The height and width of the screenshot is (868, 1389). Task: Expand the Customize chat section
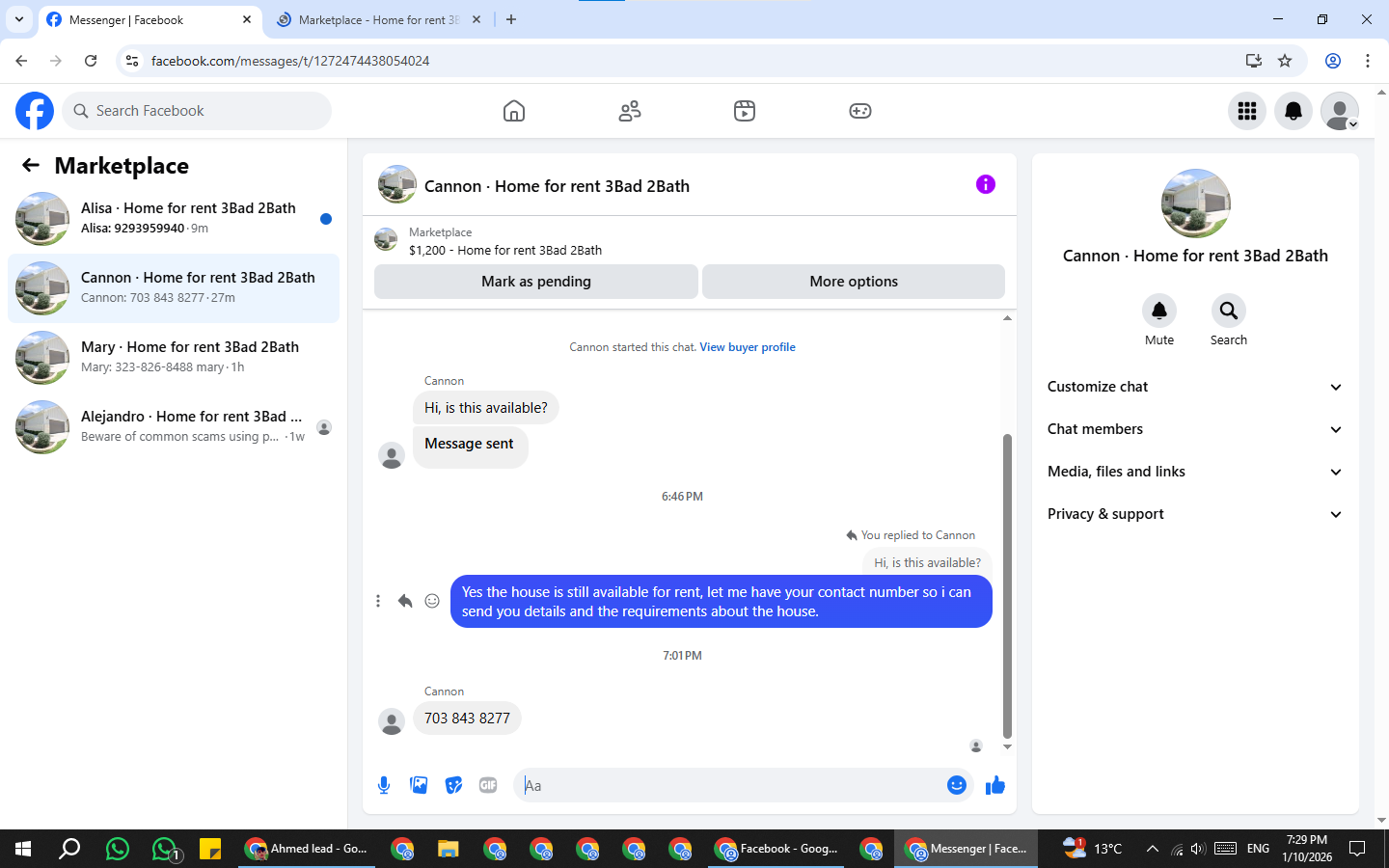pyautogui.click(x=1195, y=387)
